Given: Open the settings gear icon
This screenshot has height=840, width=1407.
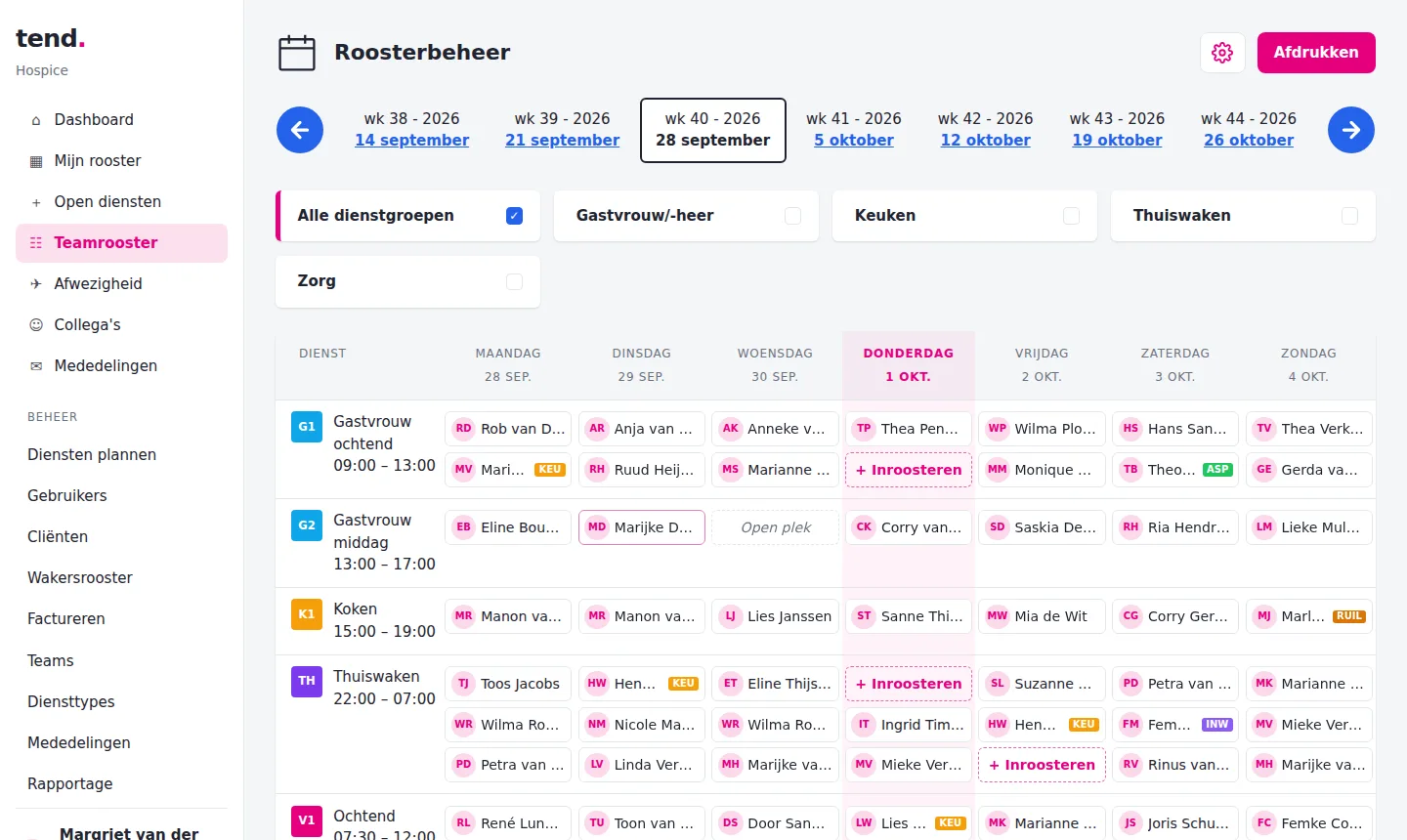Looking at the screenshot, I should (1222, 53).
